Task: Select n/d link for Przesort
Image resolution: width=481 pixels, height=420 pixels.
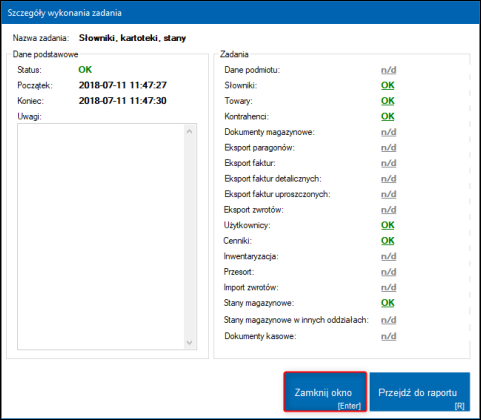Action: click(389, 272)
